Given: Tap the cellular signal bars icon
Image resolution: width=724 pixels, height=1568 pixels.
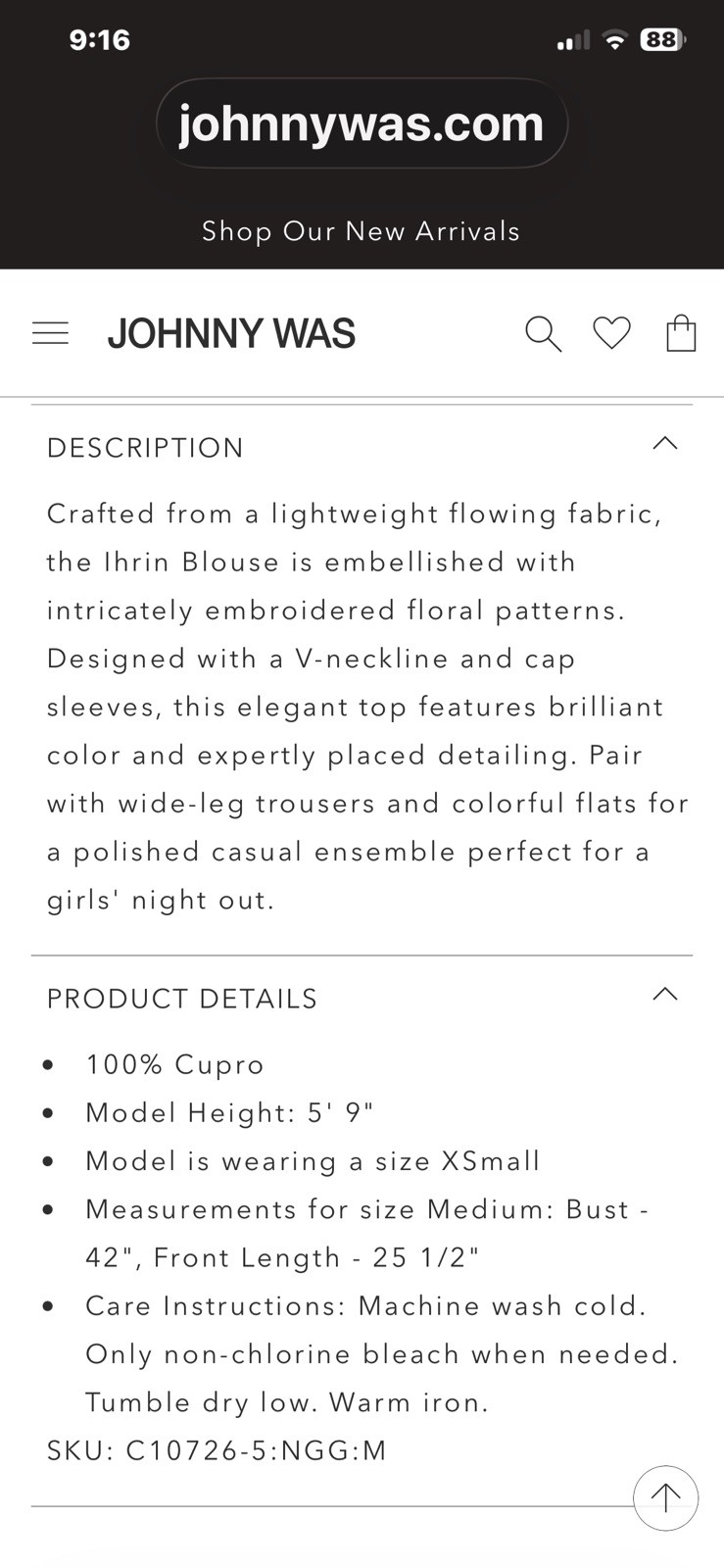Looking at the screenshot, I should 573,40.
